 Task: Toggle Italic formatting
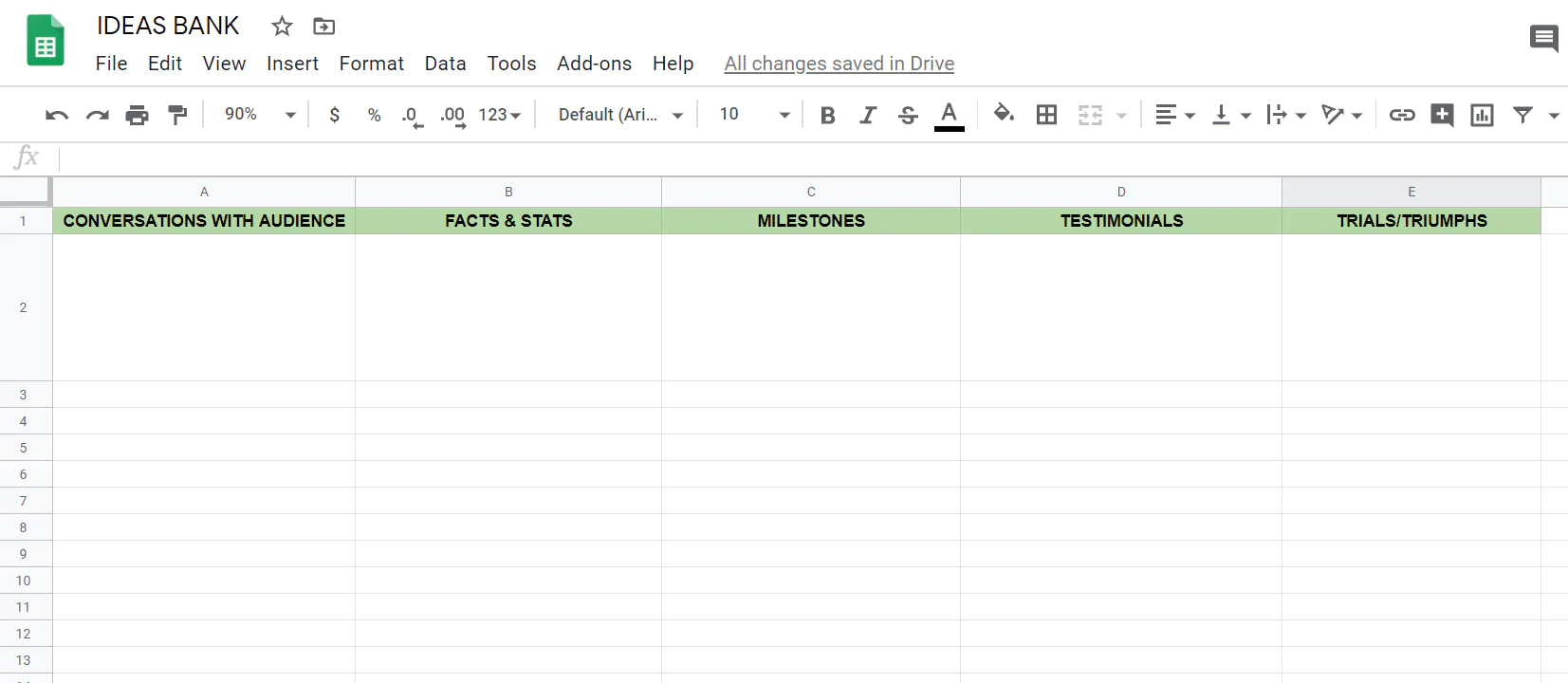(867, 115)
